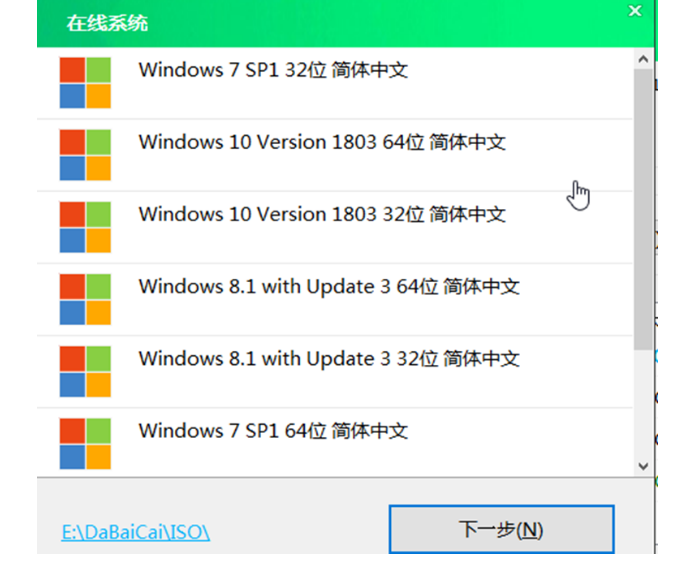Click the logo next to Windows 10 1803 32位

tap(85, 227)
